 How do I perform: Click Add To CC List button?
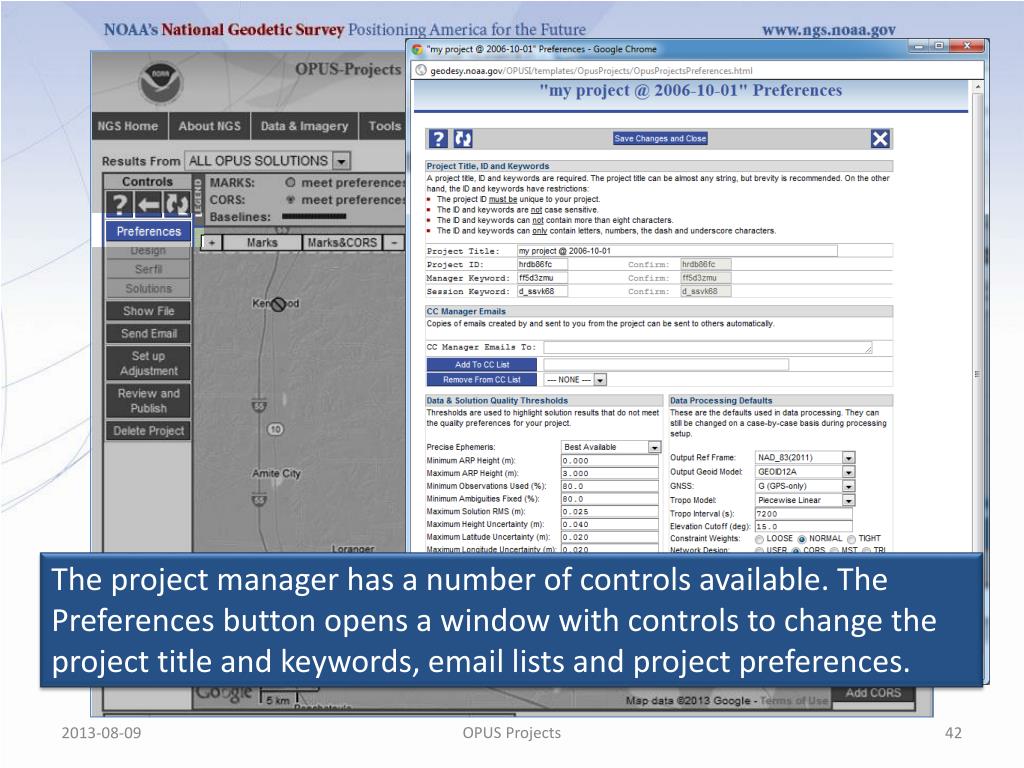coord(482,364)
